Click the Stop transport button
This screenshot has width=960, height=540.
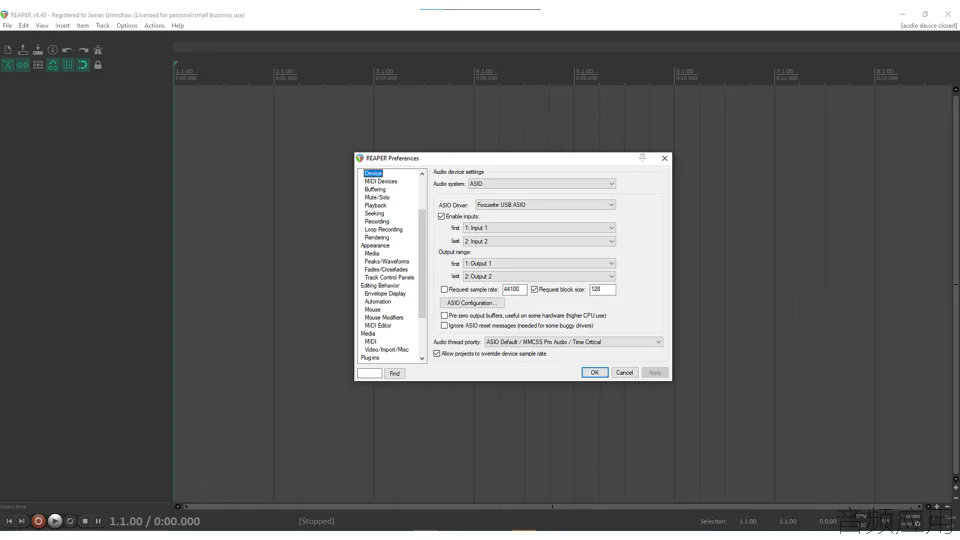pos(85,521)
